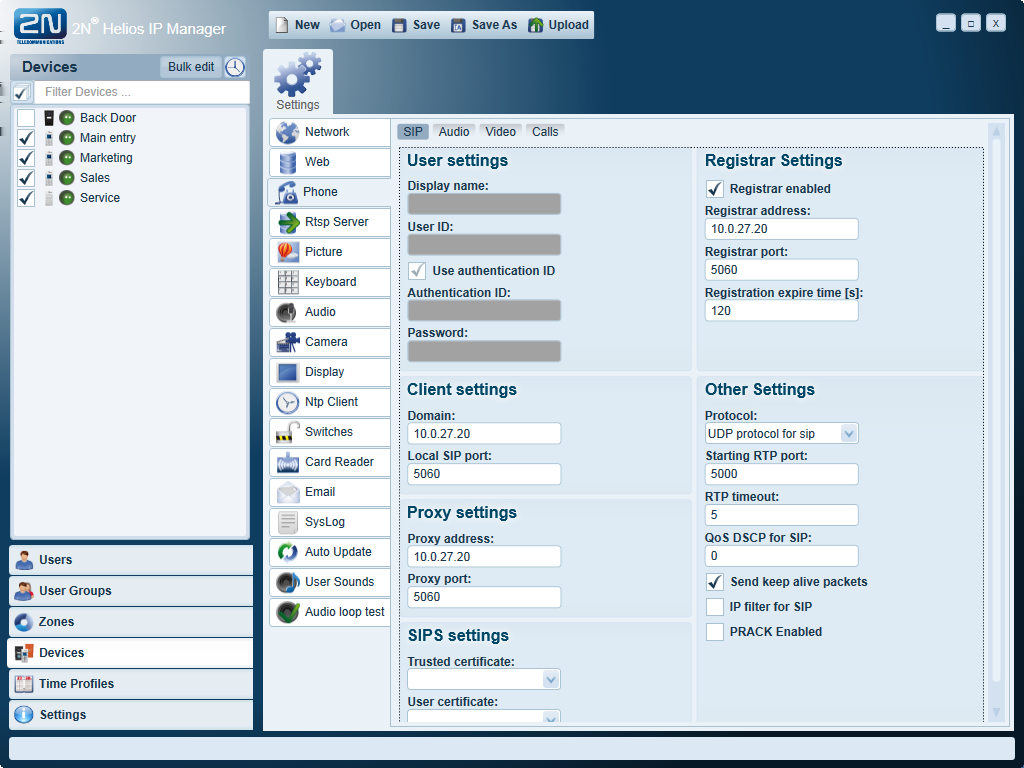Open the Audio loop test section
This screenshot has width=1024, height=768.
(330, 613)
